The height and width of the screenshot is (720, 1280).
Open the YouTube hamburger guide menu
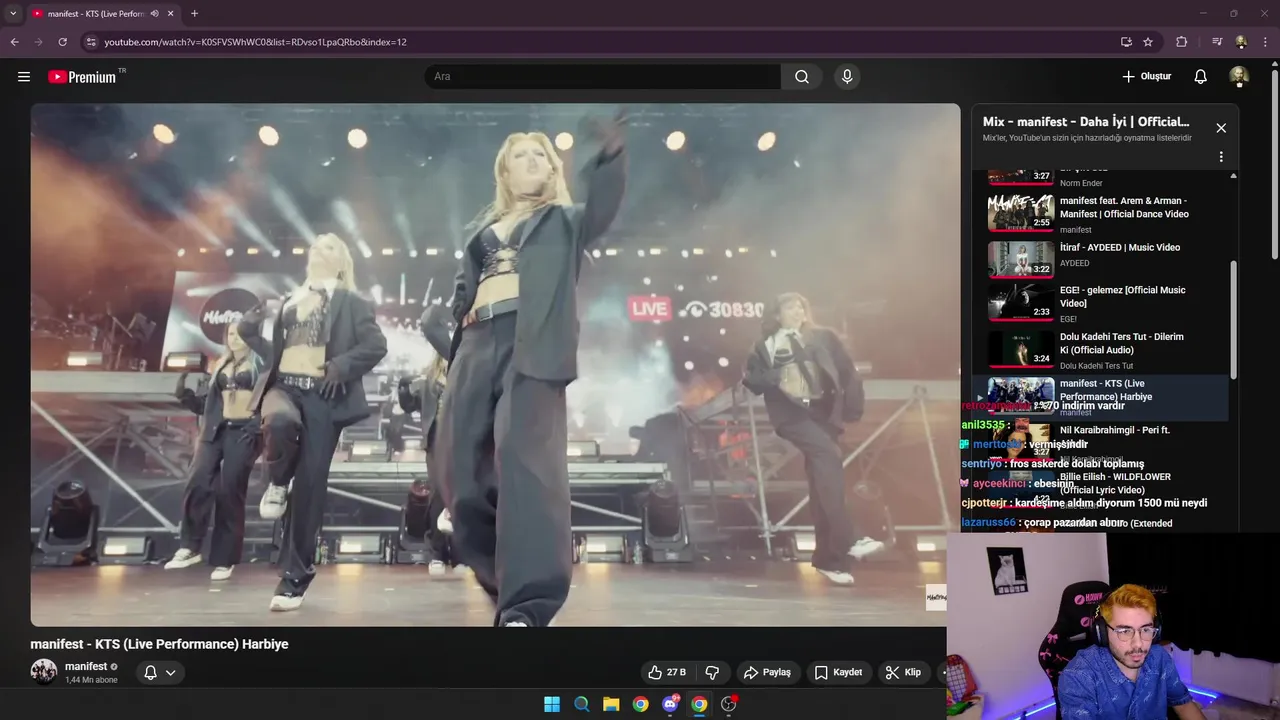coord(24,77)
